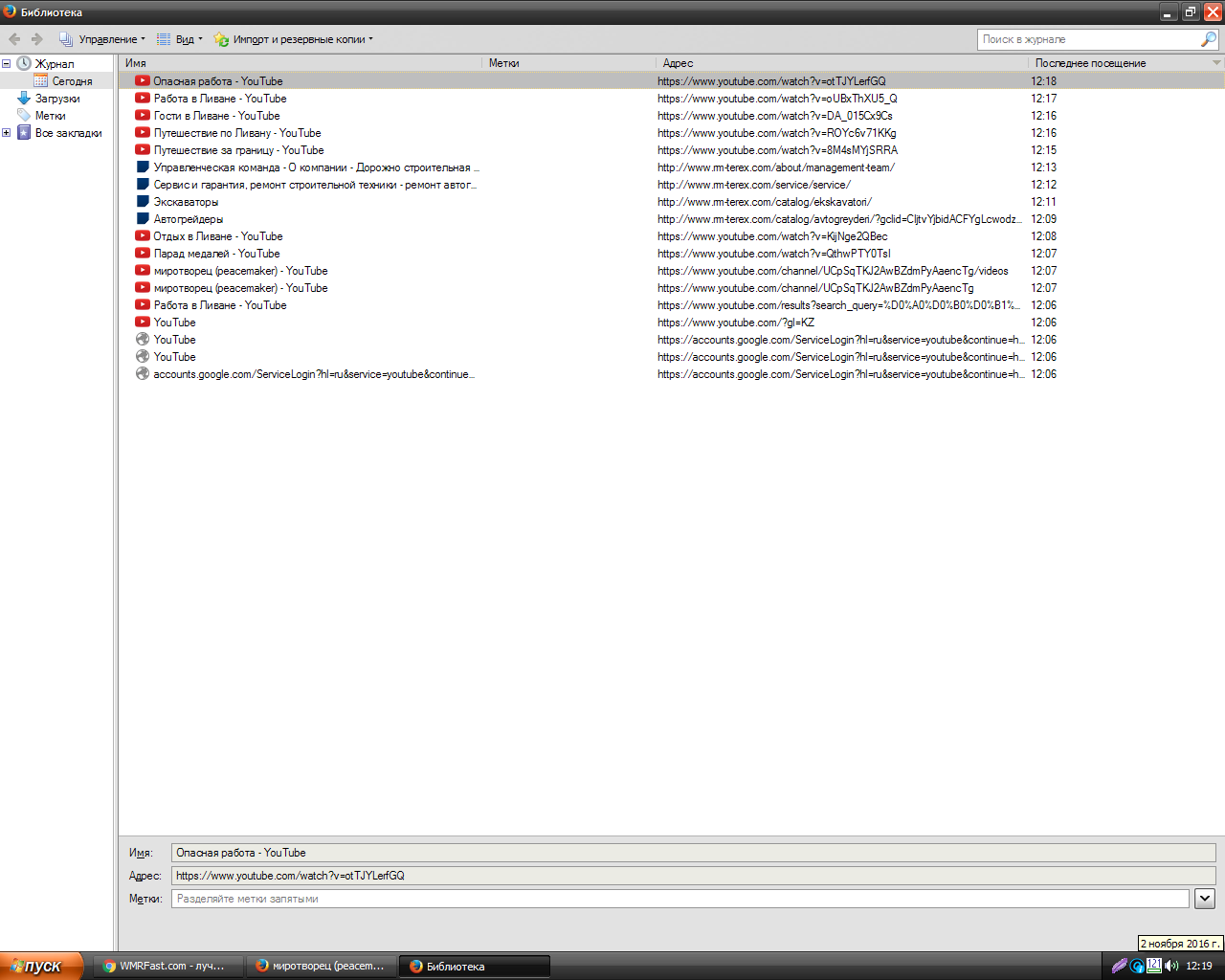Viewport: 1225px width, 980px height.
Task: Sort by the Последнее посещение column header
Action: click(1119, 63)
